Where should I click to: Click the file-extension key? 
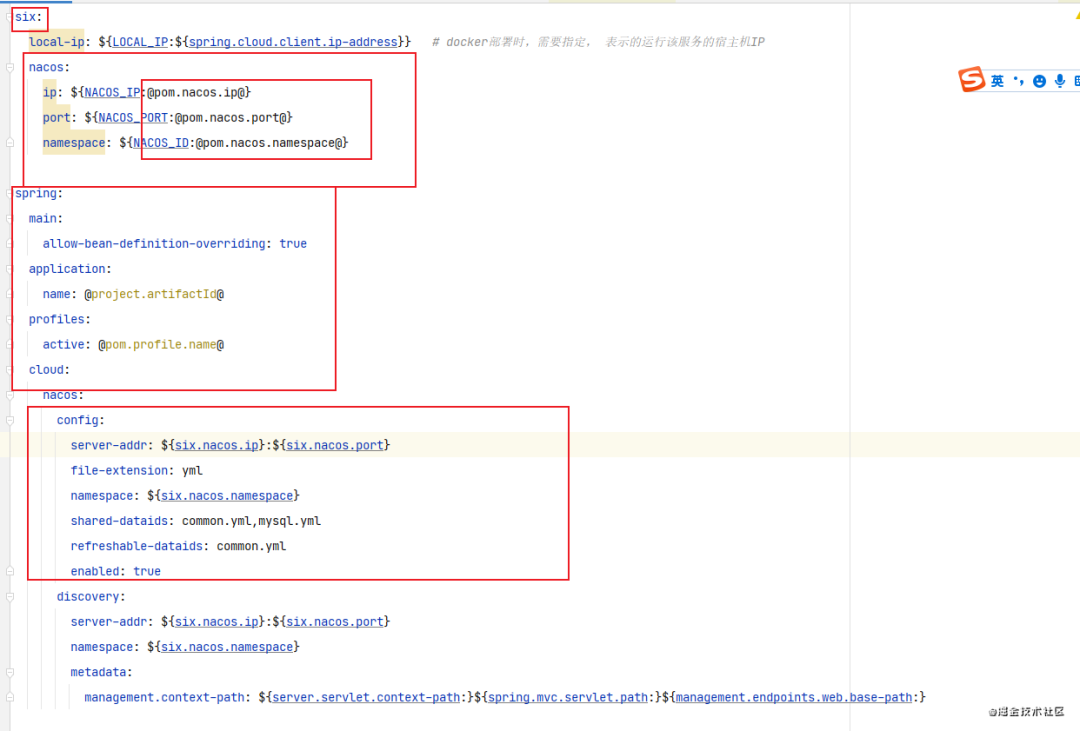tap(119, 471)
